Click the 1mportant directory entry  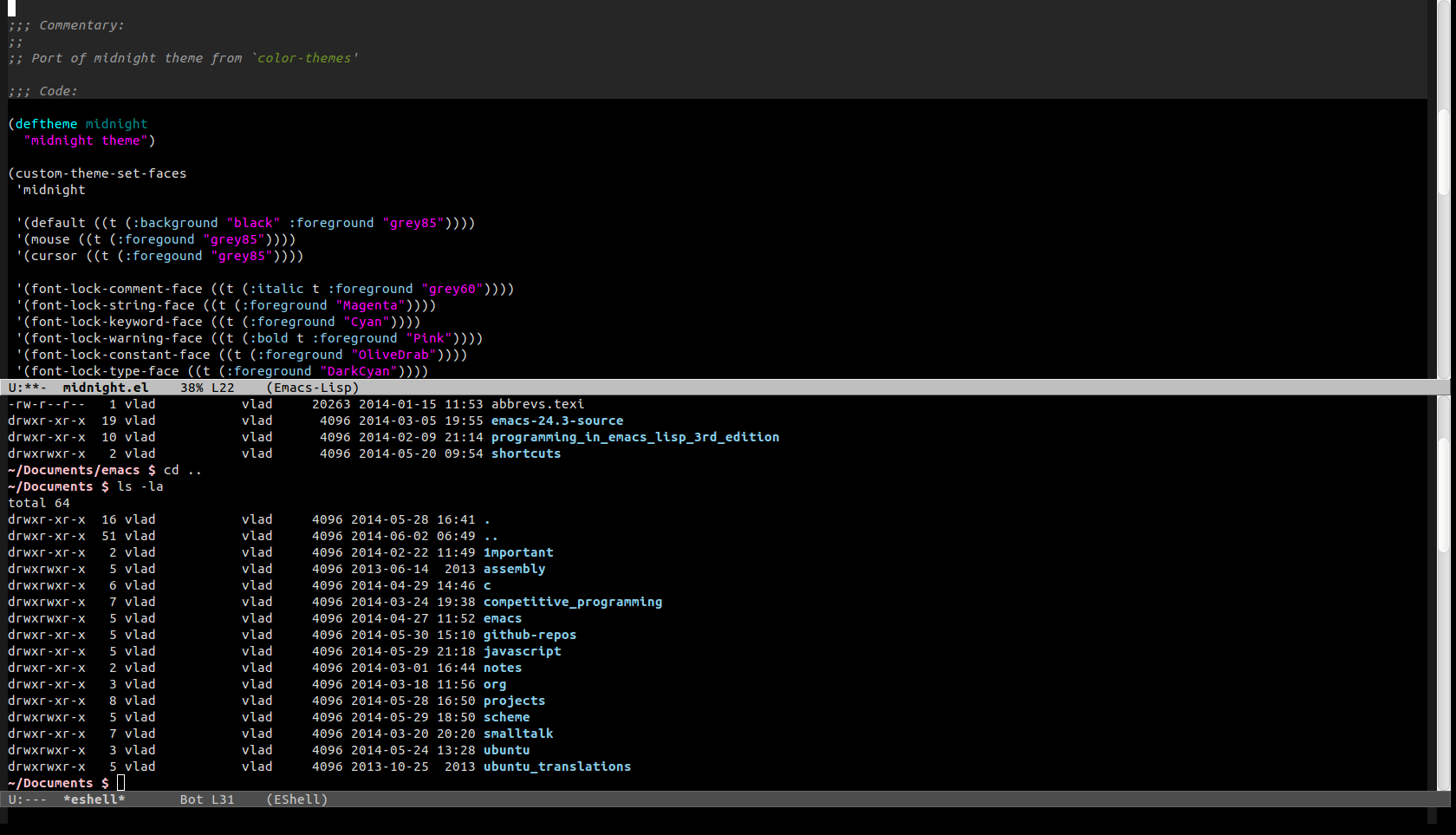tap(518, 552)
